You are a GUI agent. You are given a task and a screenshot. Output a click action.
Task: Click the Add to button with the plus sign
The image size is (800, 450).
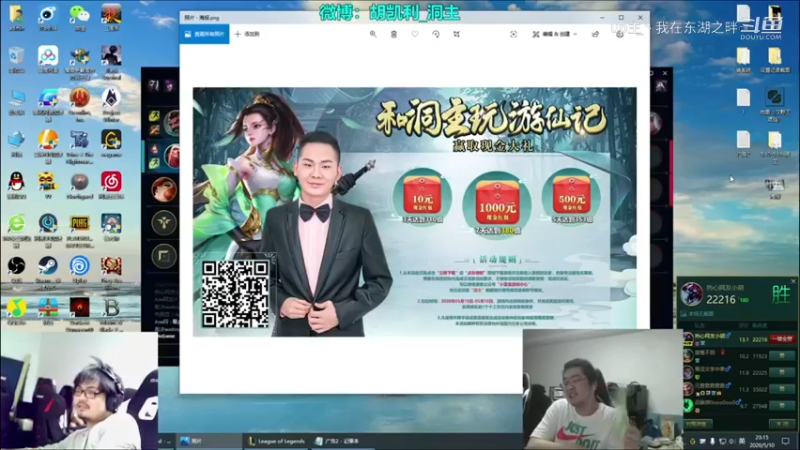coord(247,34)
